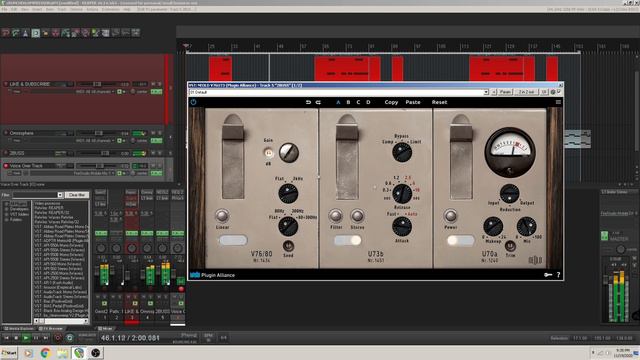Toggle the Power button on the U70a
The image size is (640, 360).
(450, 216)
